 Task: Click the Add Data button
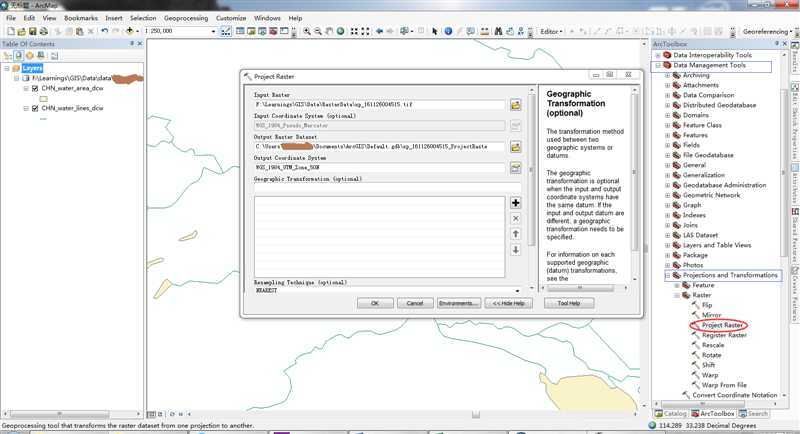click(x=130, y=31)
